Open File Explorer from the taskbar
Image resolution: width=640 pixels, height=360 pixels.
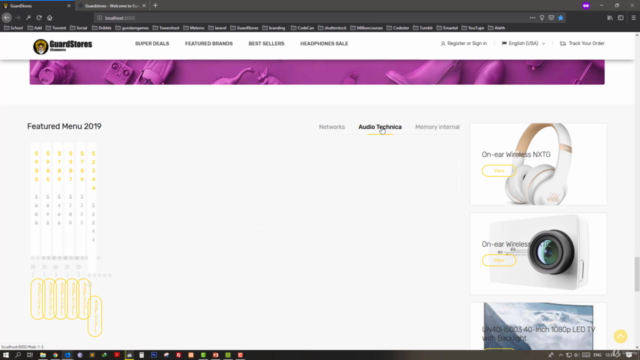(x=42, y=355)
